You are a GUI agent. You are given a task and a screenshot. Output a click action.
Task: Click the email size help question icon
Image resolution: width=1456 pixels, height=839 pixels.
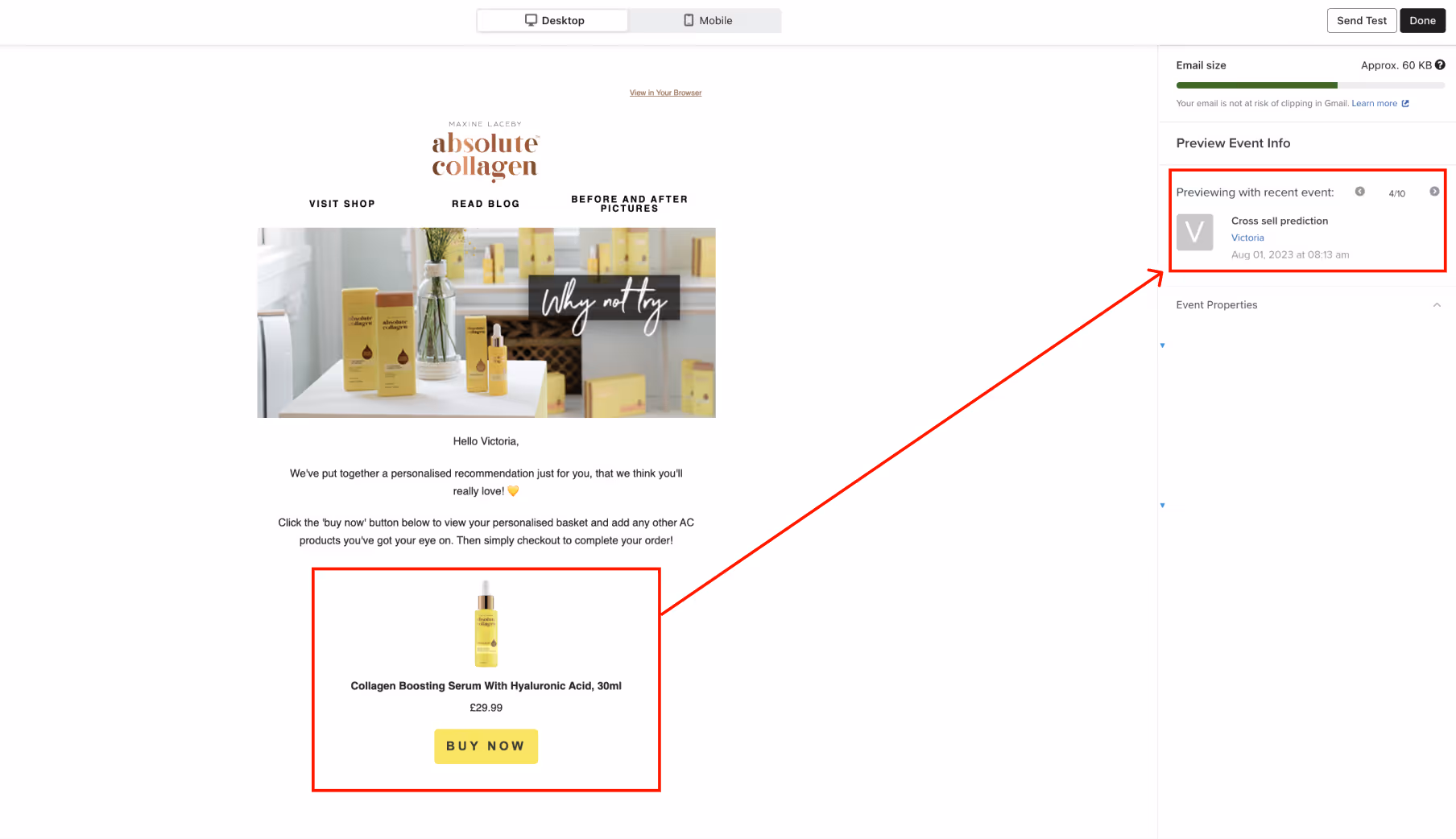tap(1440, 65)
